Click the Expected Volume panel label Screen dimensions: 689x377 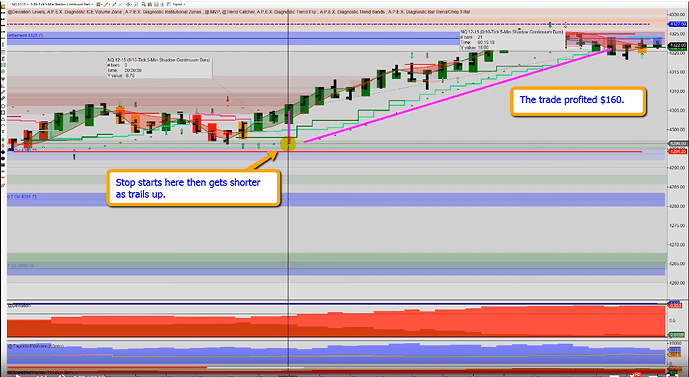(x=36, y=346)
